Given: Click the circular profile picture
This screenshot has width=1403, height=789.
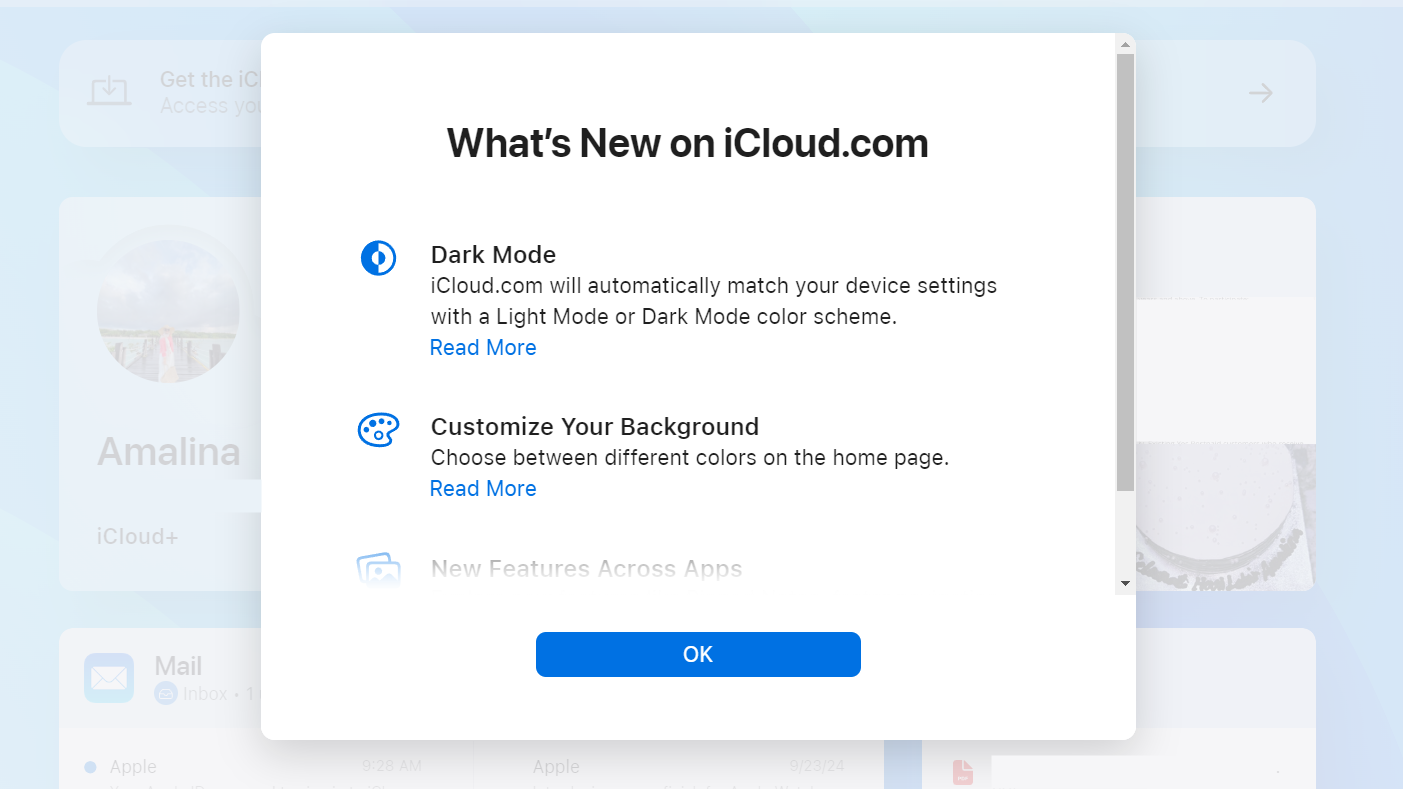Looking at the screenshot, I should [x=168, y=312].
